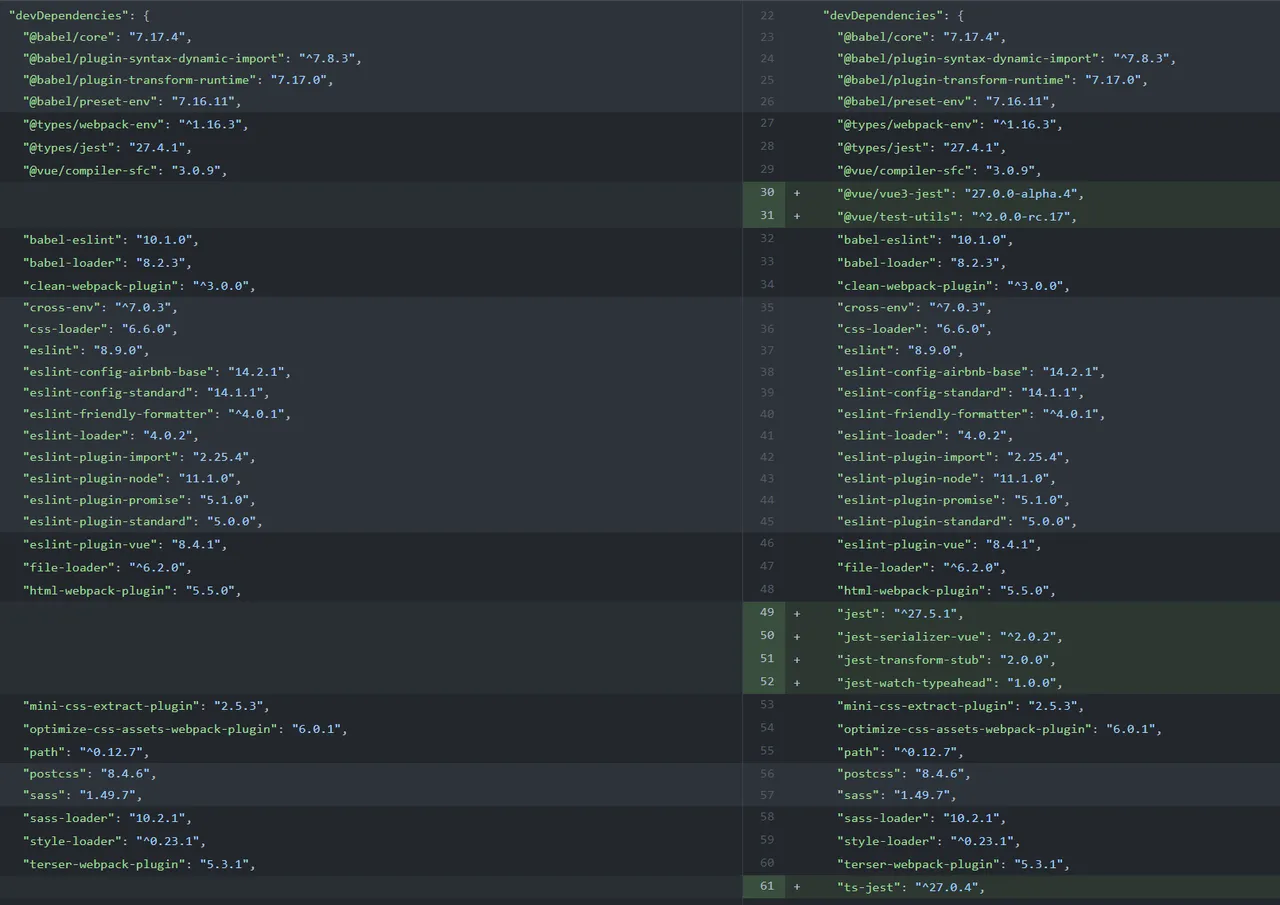
Task: Click line number 29 in the gutter
Action: (767, 169)
